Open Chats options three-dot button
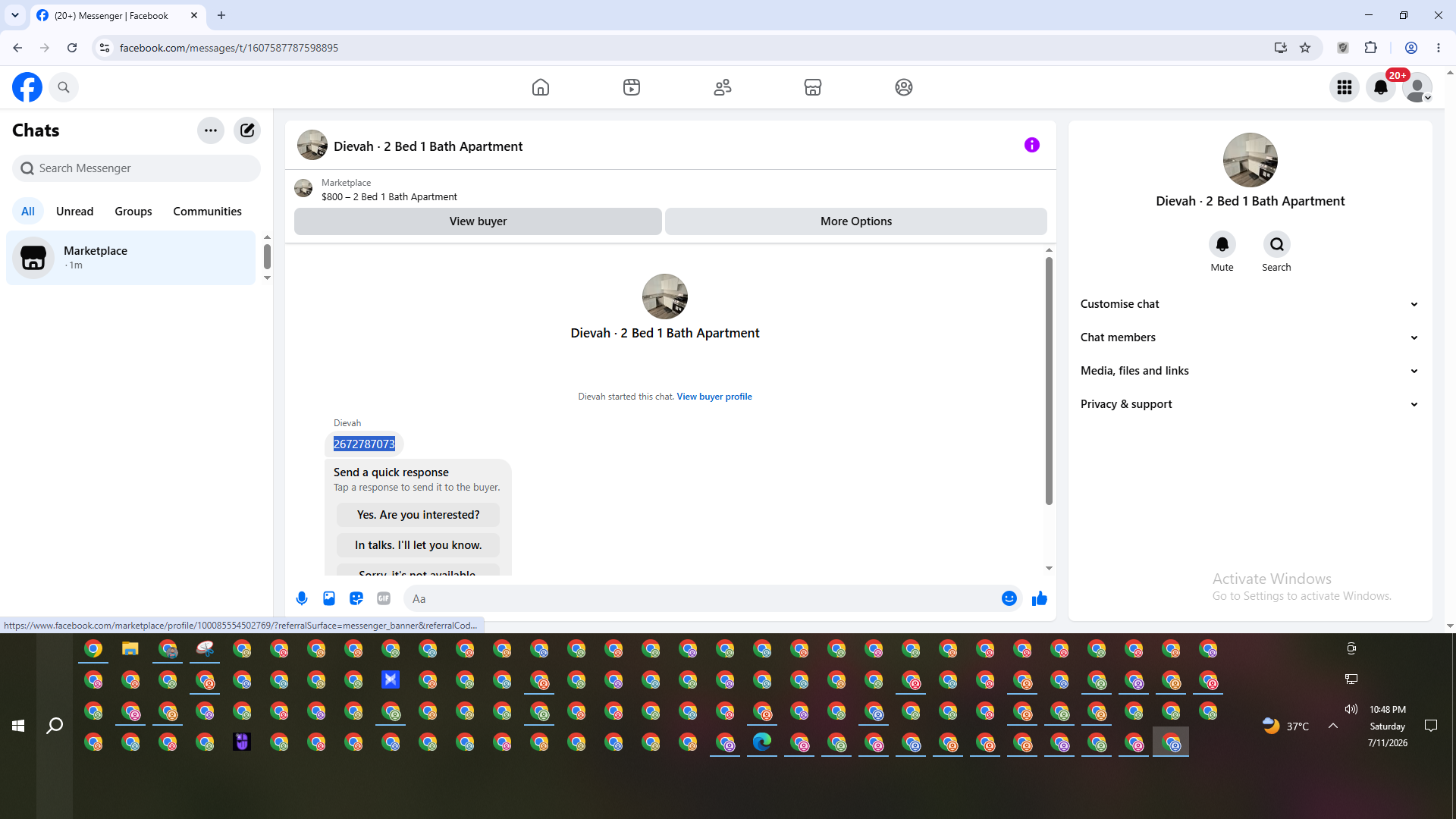The width and height of the screenshot is (1456, 819). (211, 130)
